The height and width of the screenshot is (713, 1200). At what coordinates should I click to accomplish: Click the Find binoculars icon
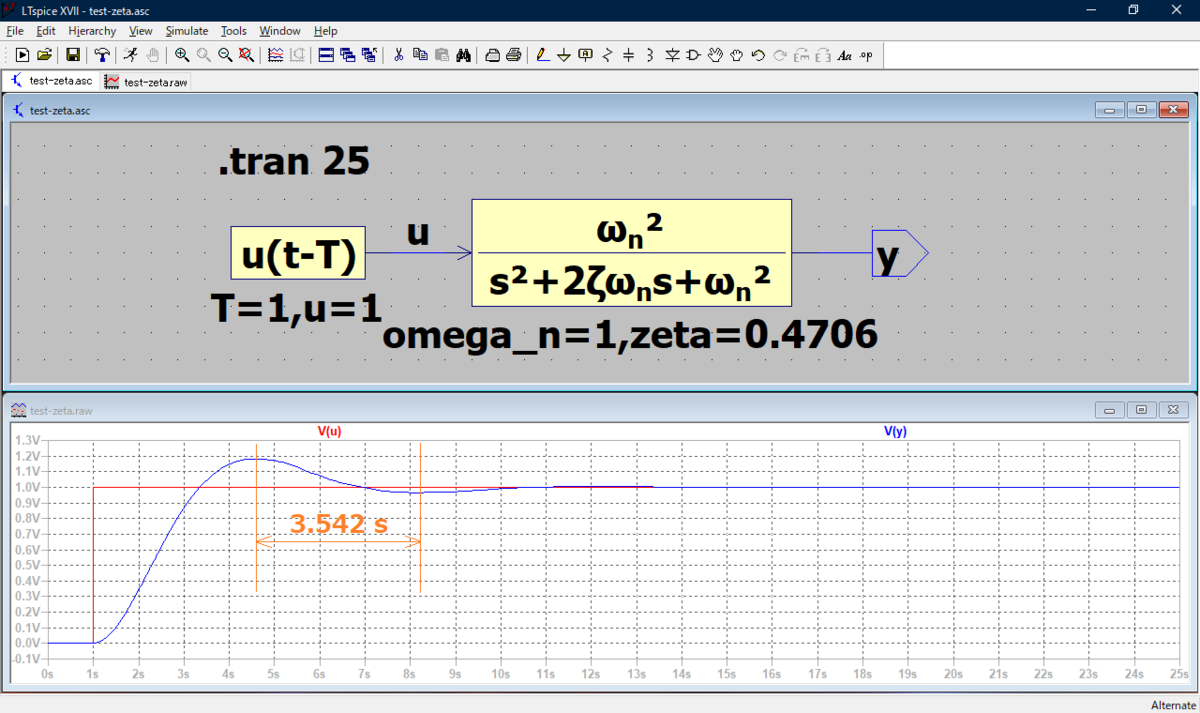463,55
